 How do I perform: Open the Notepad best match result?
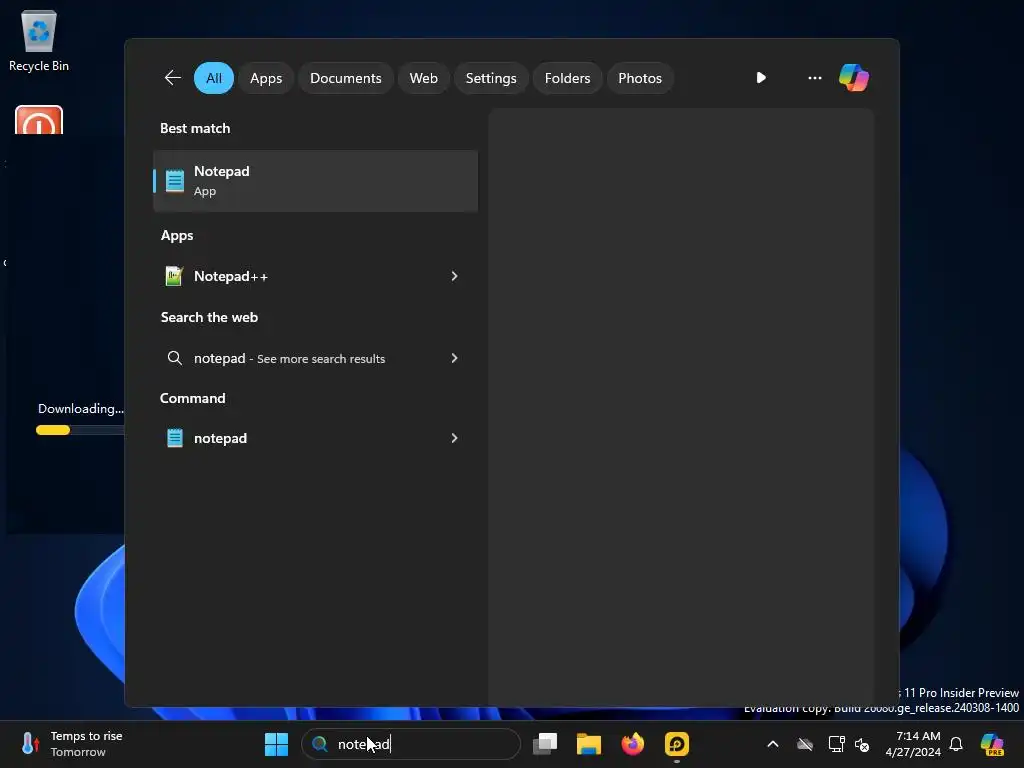tap(315, 181)
